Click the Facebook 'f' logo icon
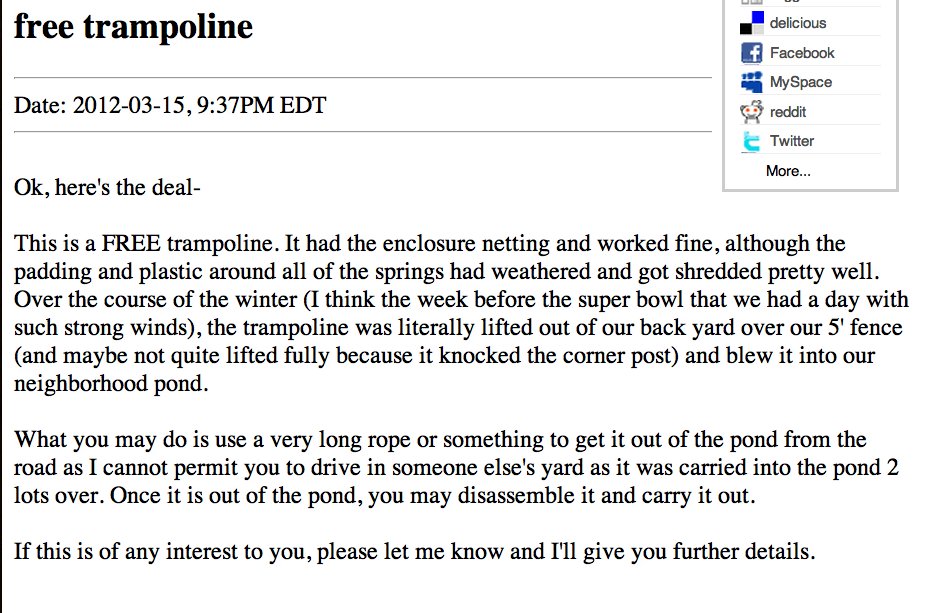Screen dimensions: 925x613 [752, 53]
